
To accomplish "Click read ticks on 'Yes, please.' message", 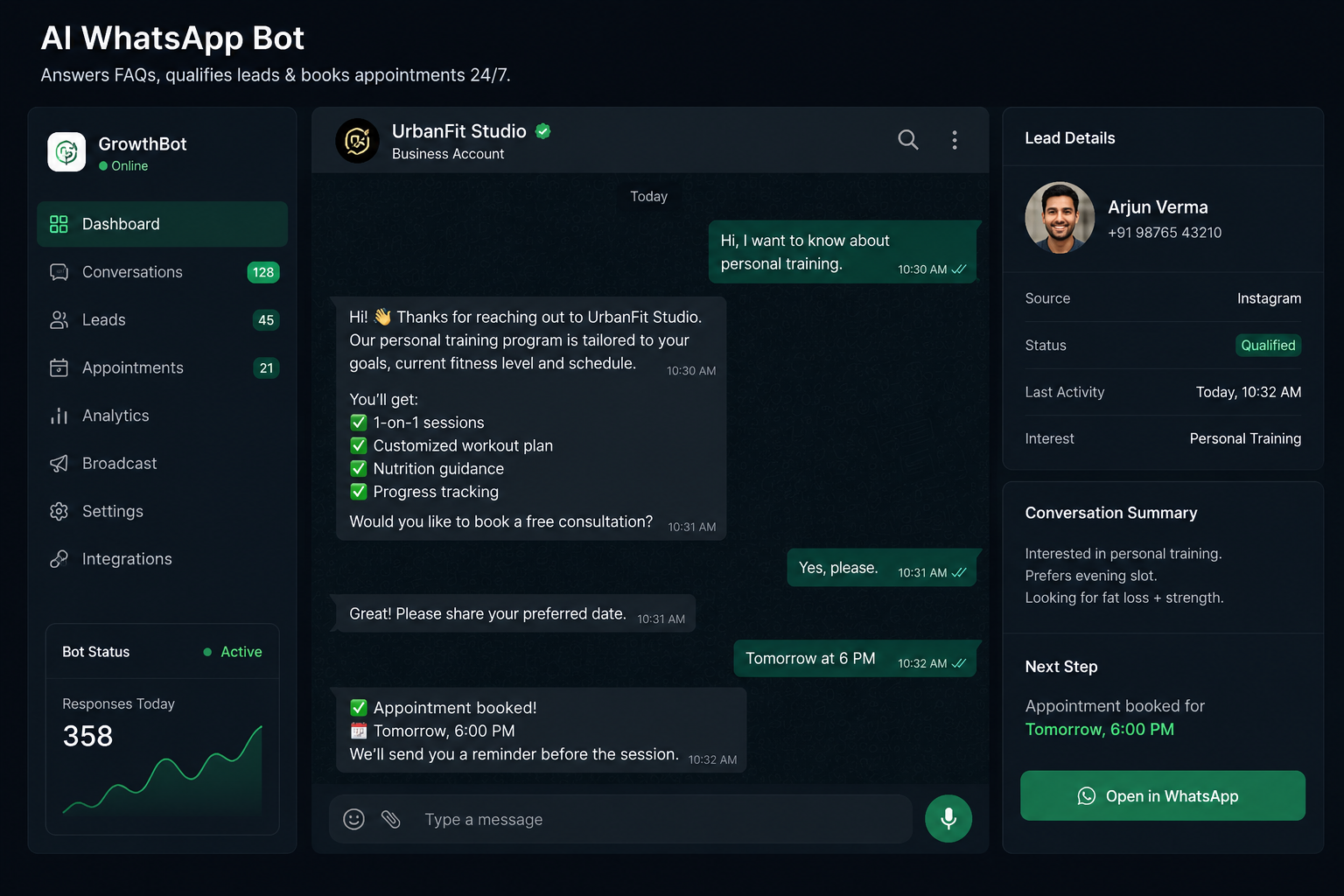I will (x=959, y=572).
